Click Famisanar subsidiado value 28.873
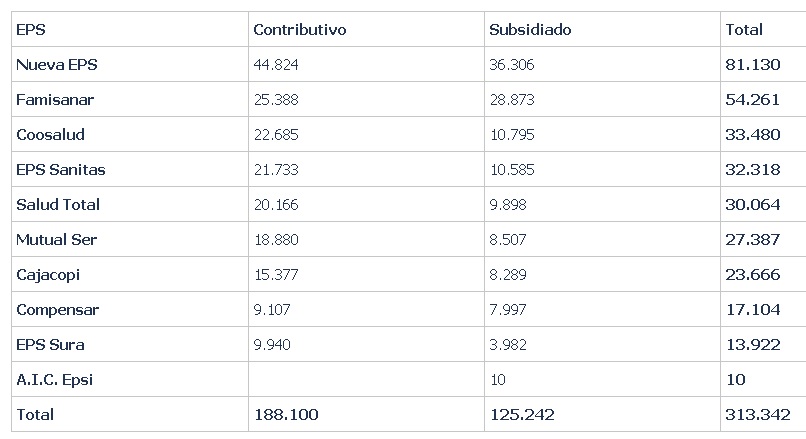This screenshot has height=439, width=806. [511, 100]
